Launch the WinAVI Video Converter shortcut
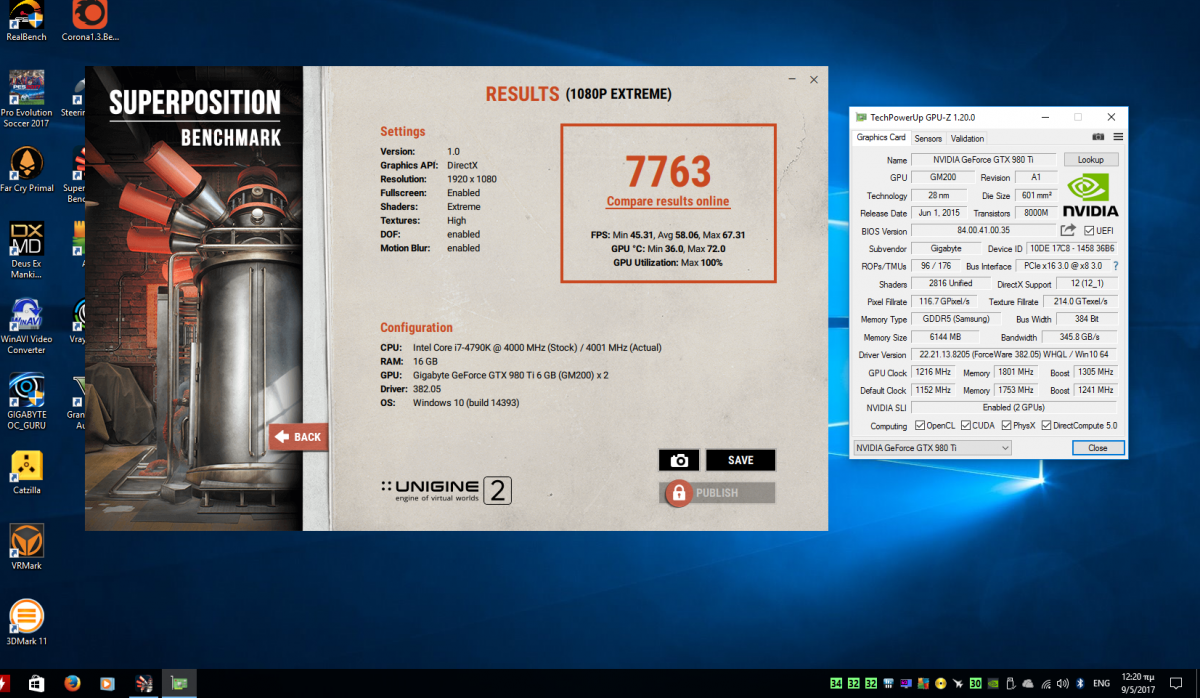 pyautogui.click(x=26, y=326)
